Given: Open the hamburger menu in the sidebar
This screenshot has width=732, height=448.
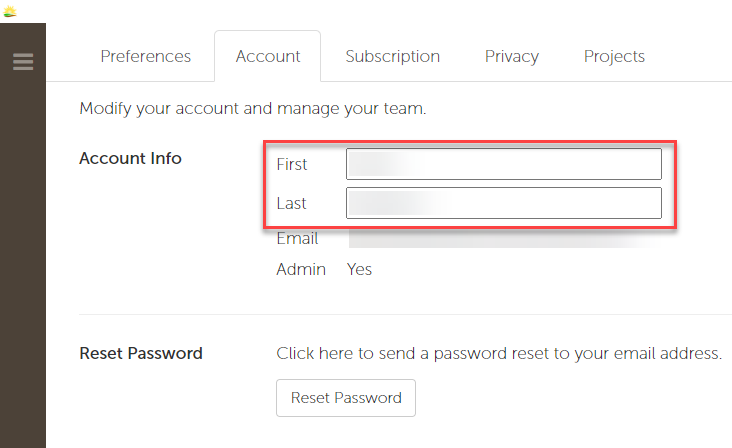Looking at the screenshot, I should click(23, 62).
